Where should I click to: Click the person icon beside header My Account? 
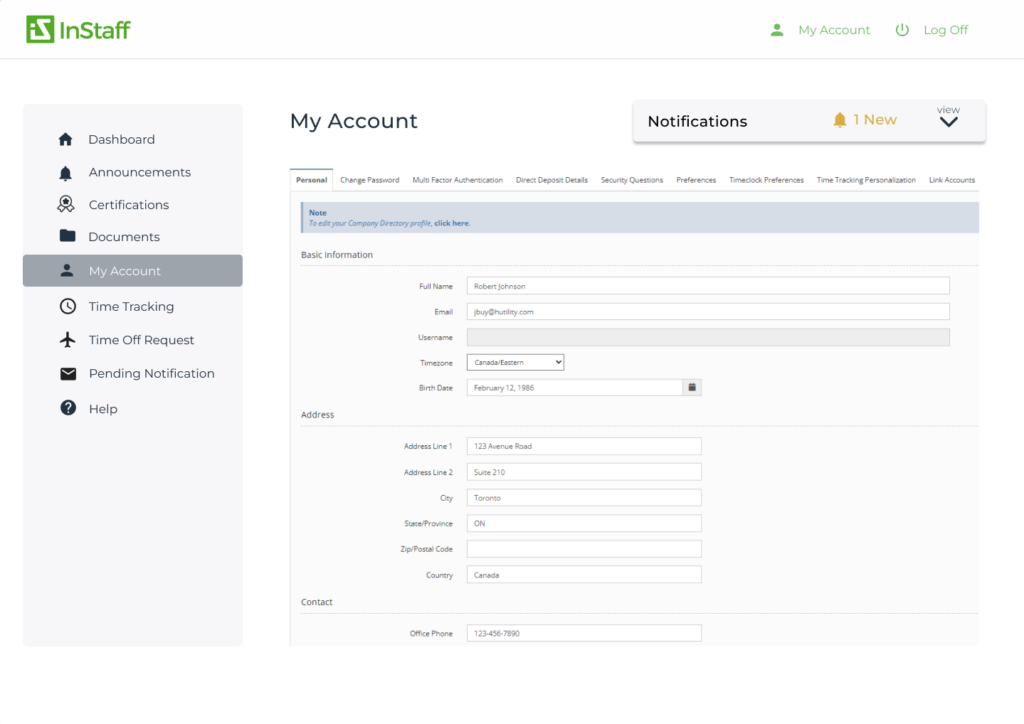776,30
